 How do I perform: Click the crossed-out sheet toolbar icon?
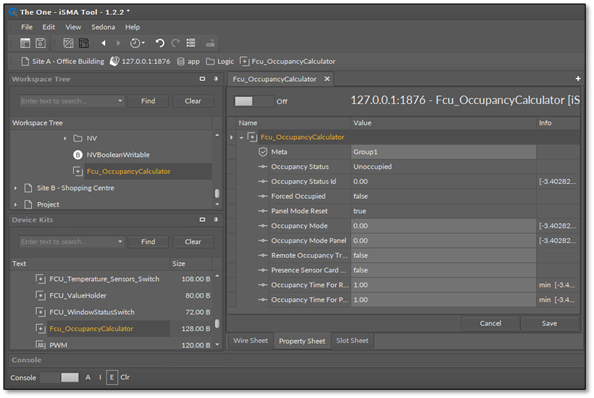click(68, 43)
